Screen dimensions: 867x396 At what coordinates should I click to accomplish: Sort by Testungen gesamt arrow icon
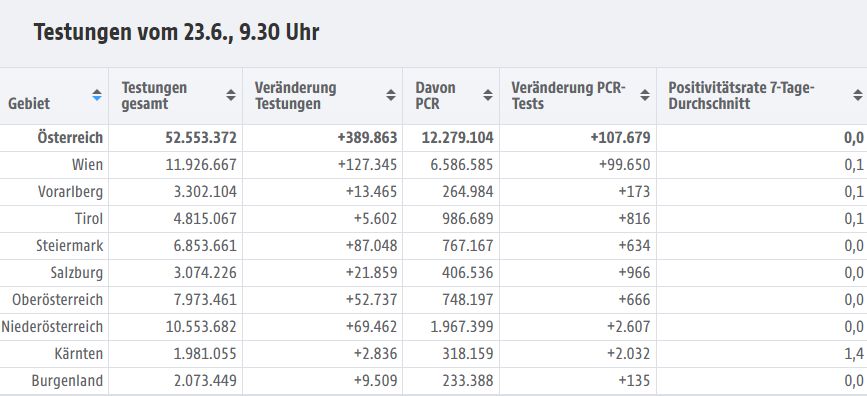231,95
